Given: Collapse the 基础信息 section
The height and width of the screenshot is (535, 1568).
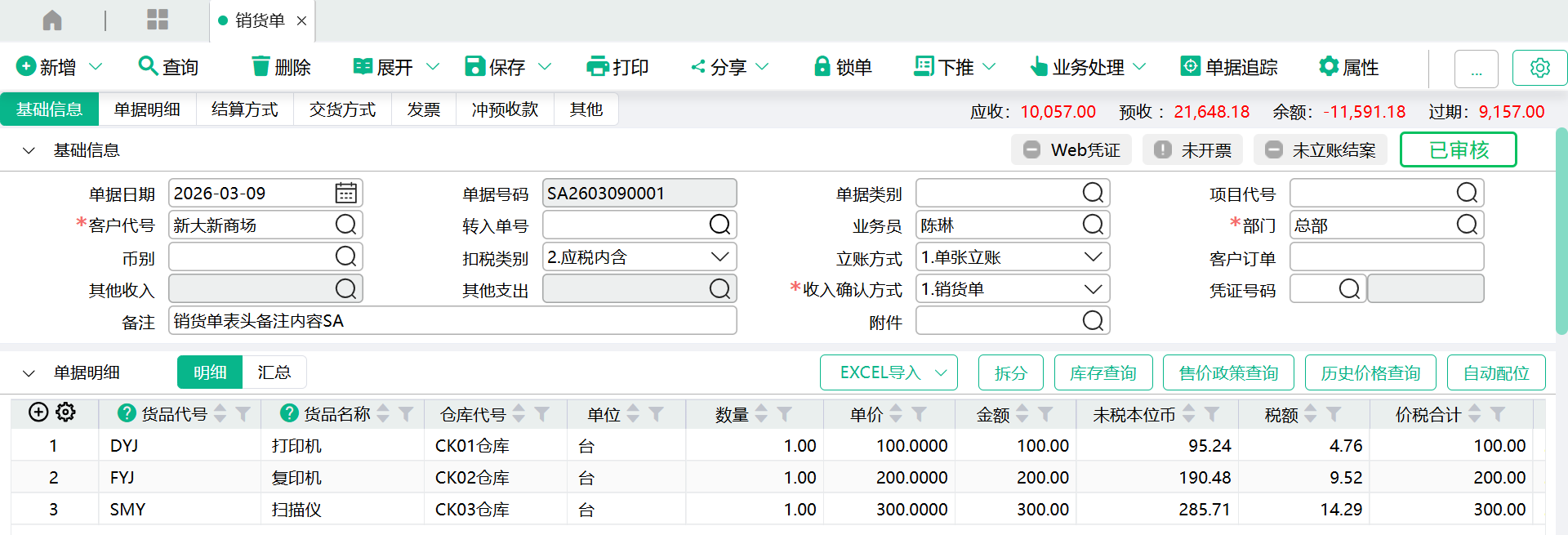Looking at the screenshot, I should (29, 150).
